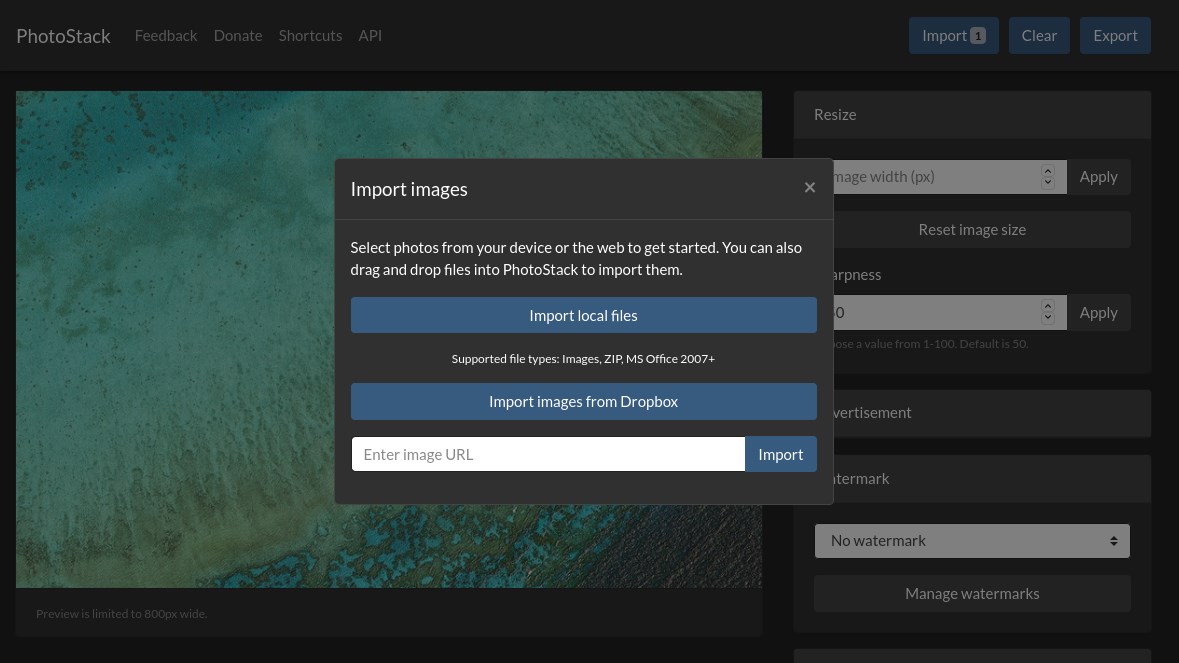The width and height of the screenshot is (1179, 663).
Task: Click Import images from Dropbox button
Action: tap(583, 401)
